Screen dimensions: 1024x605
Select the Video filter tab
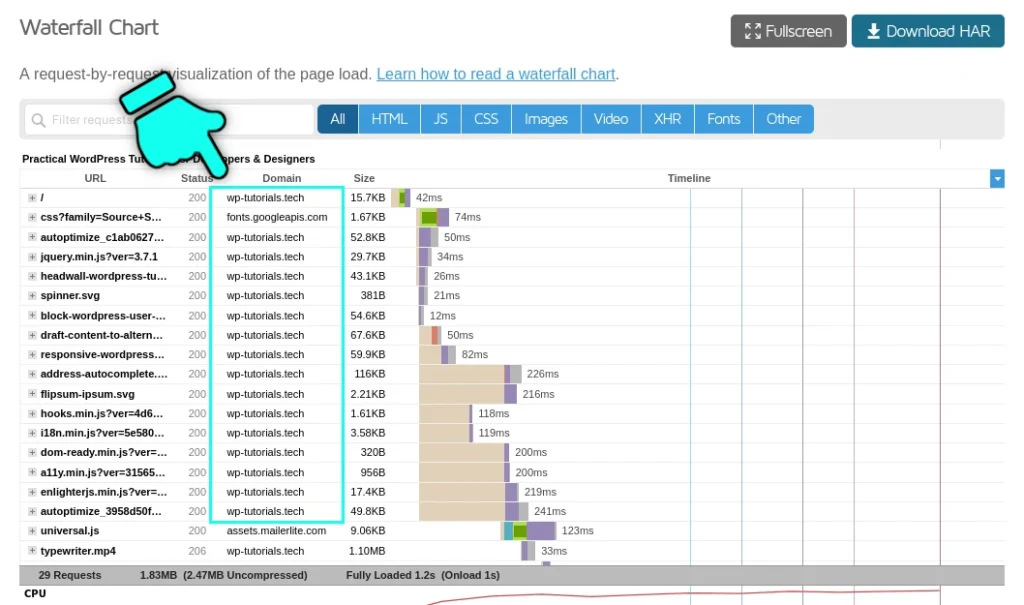click(610, 118)
